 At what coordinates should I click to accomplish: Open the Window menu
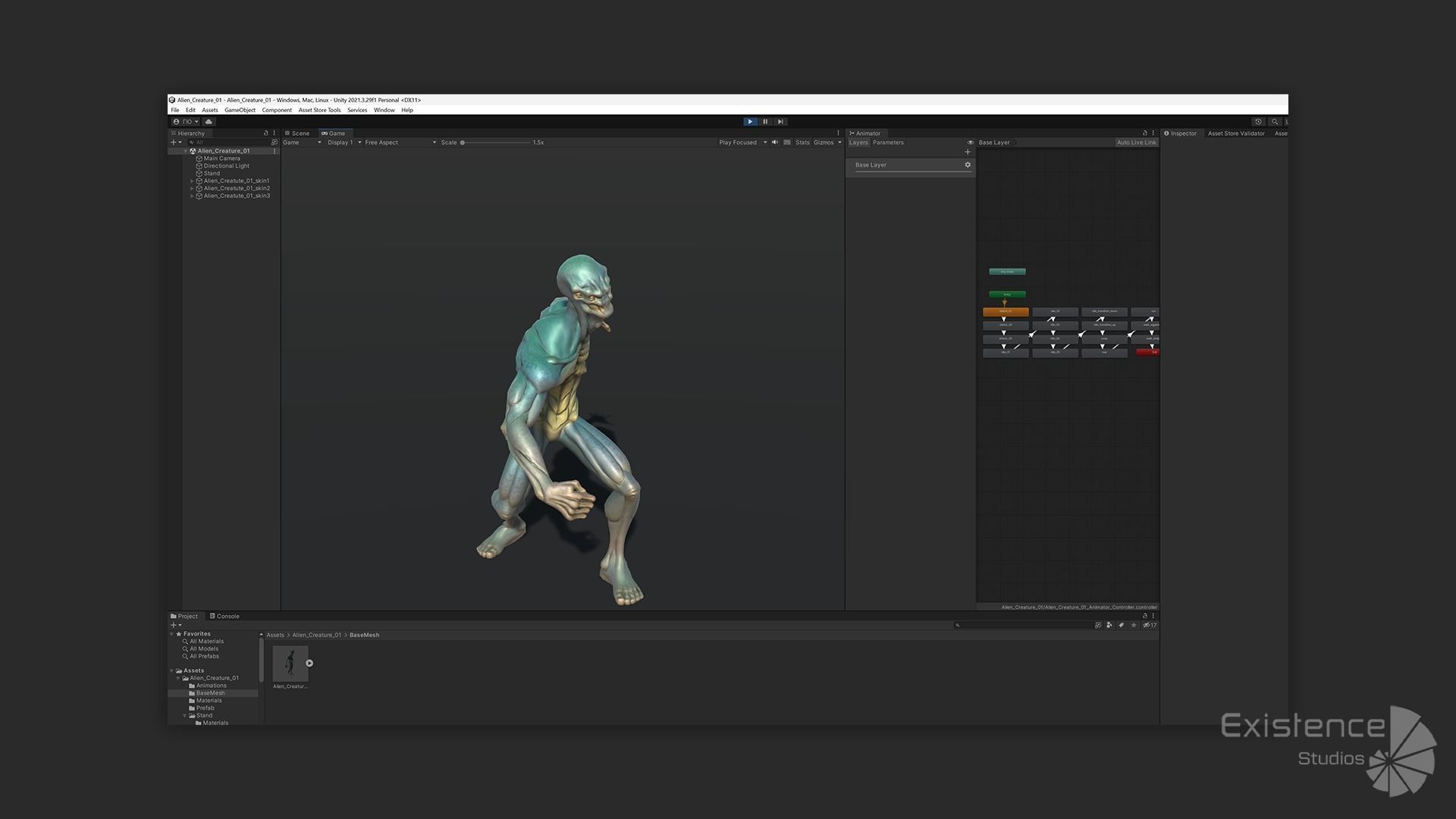tap(384, 110)
